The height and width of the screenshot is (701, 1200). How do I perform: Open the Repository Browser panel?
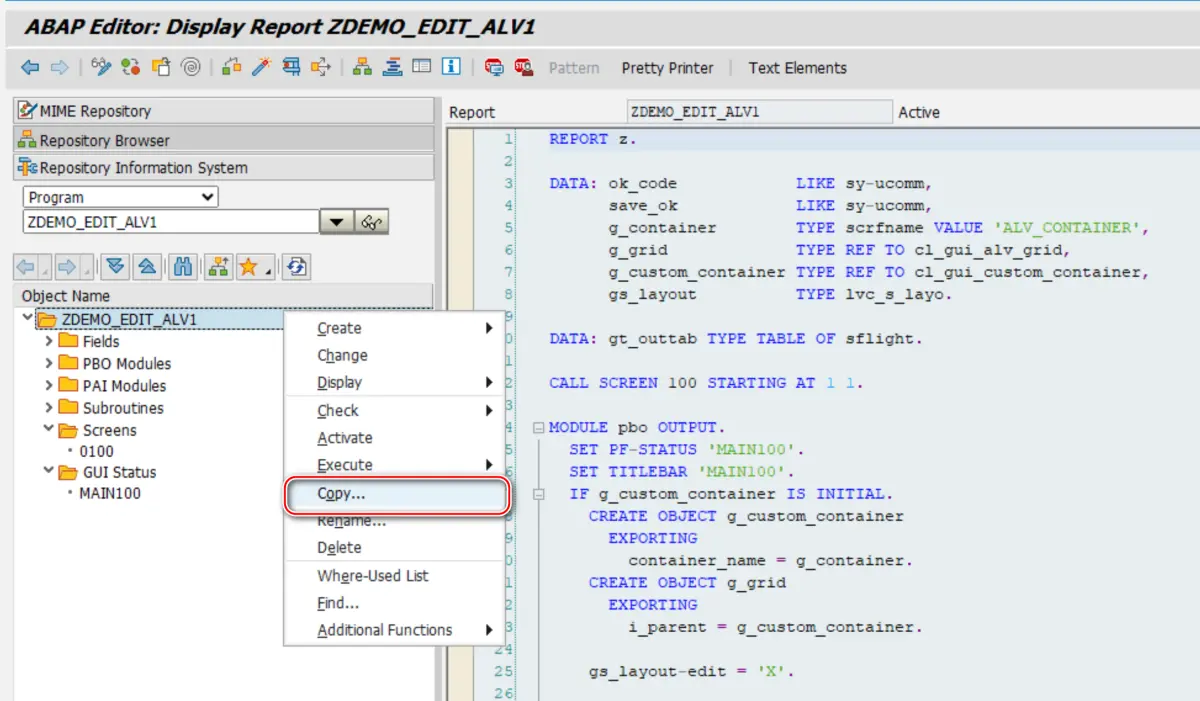(224, 140)
